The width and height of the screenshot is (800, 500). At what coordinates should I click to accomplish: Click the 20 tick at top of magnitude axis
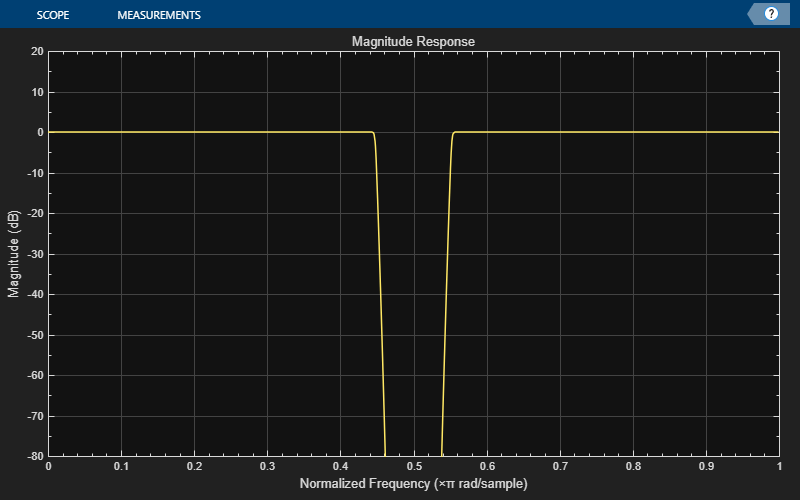click(35, 51)
